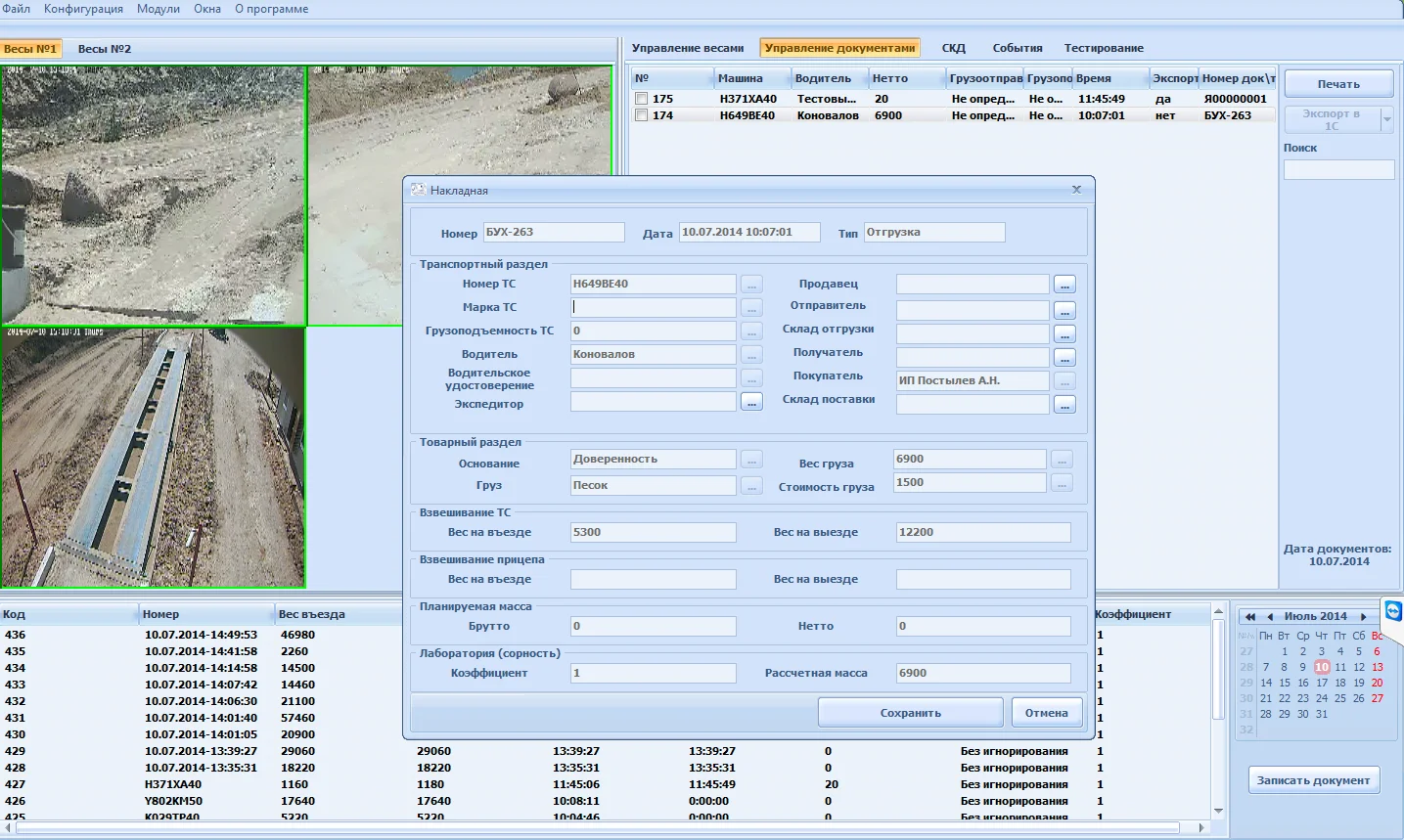Jump back a year with double-arrow
Viewport: 1404px width, 840px height.
(x=1250, y=617)
